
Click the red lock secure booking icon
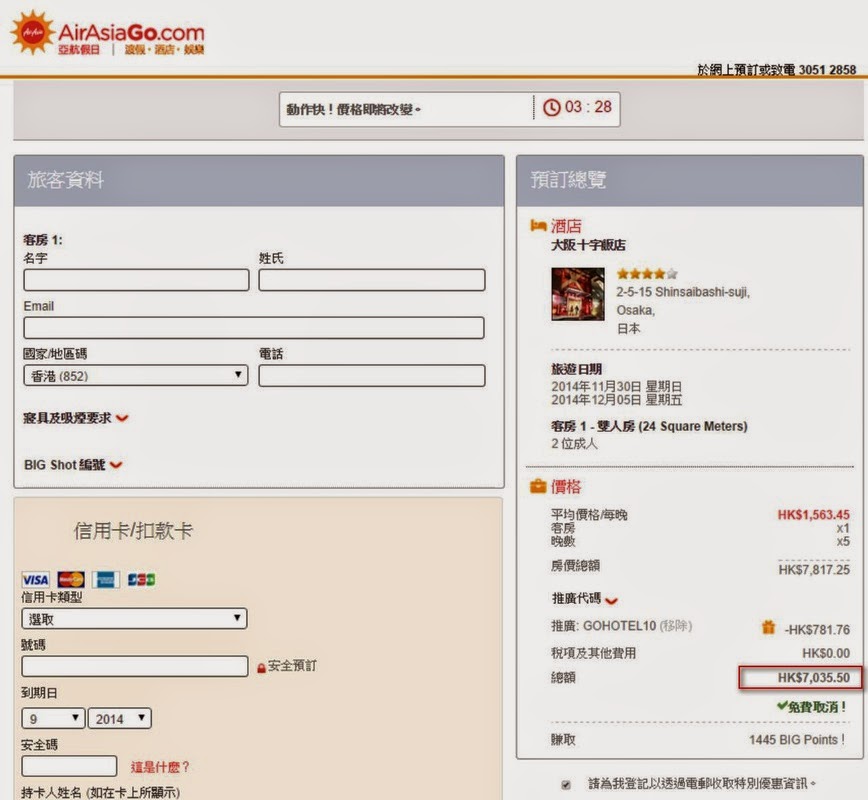coord(261,667)
